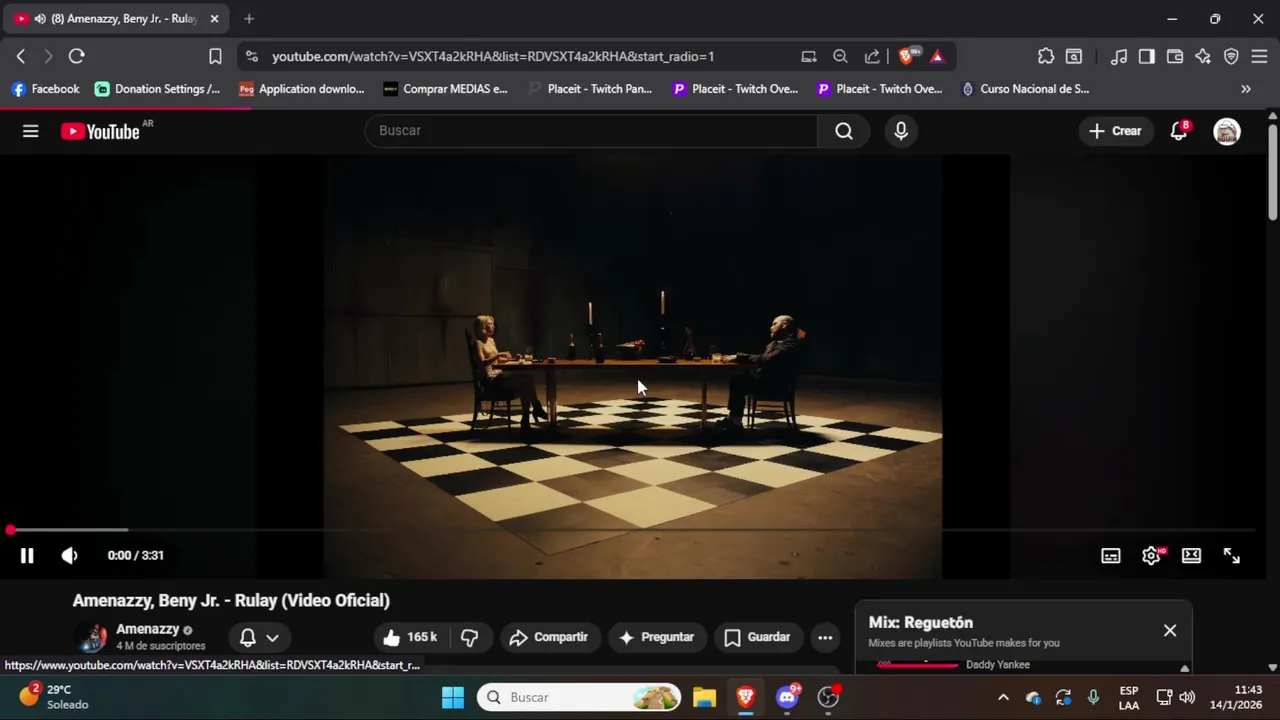
Task: Open the Amenazzy channel avatar
Action: pos(92,637)
